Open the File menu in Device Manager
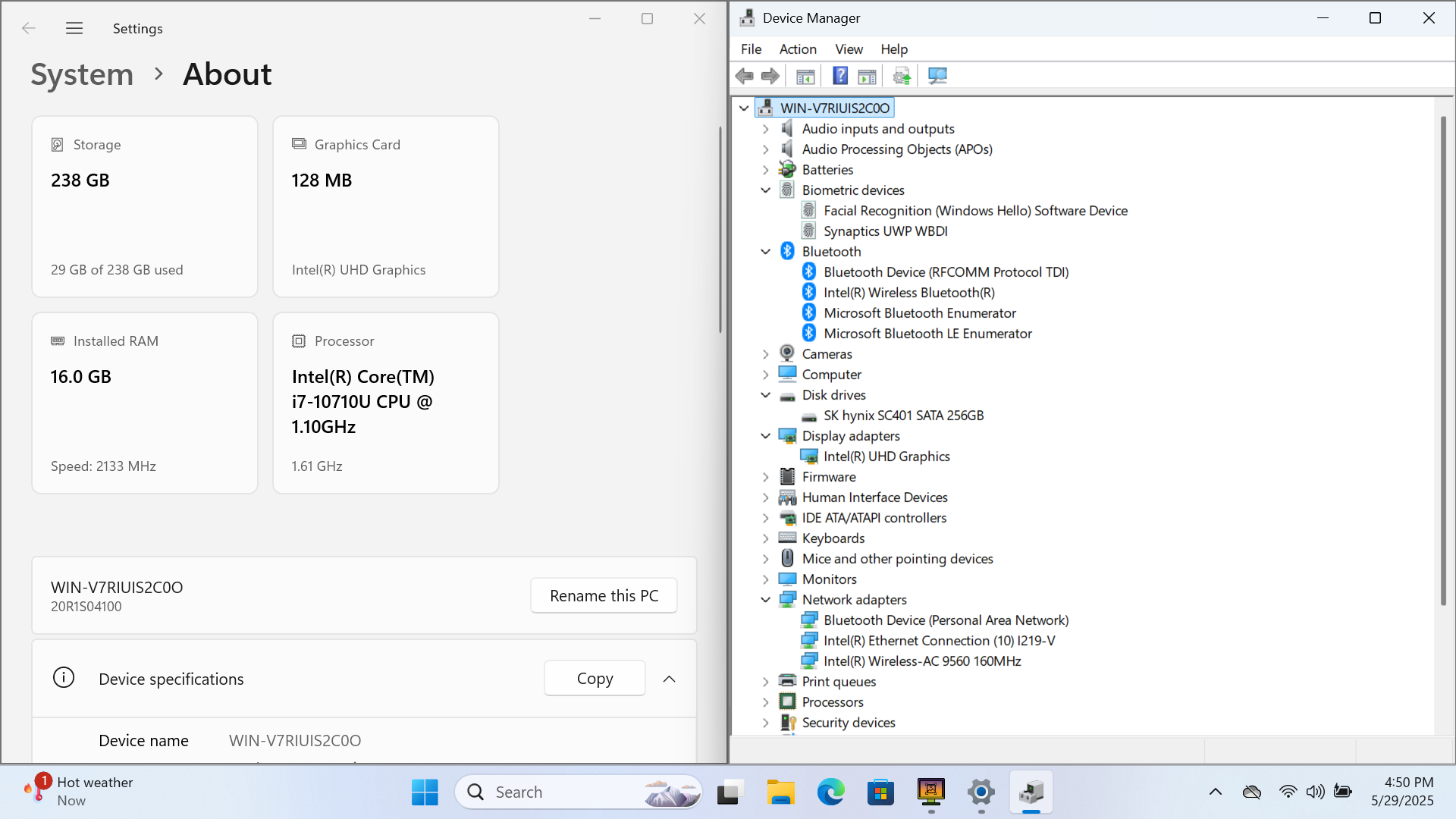Screen dimensions: 1456x819 pos(751,49)
